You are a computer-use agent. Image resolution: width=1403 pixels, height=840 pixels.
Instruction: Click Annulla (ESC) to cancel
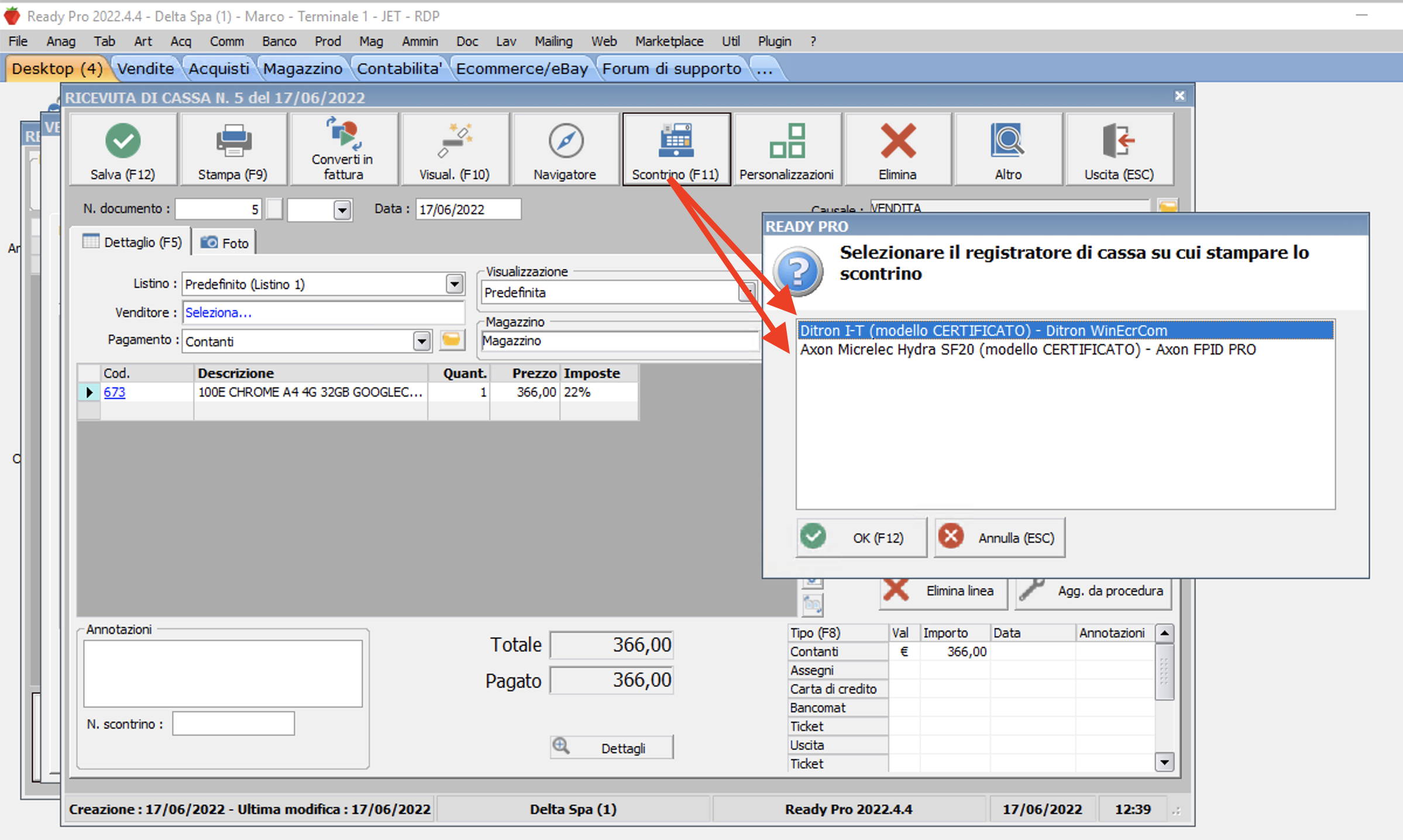coord(1000,538)
